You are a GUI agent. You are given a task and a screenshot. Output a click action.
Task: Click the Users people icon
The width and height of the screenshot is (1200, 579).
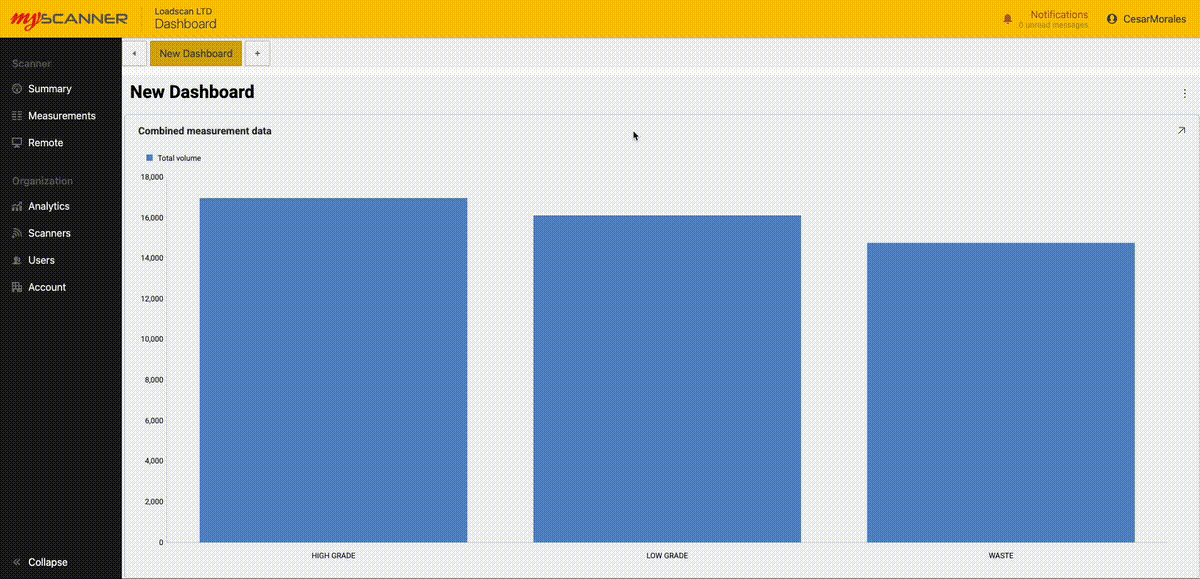[17, 260]
